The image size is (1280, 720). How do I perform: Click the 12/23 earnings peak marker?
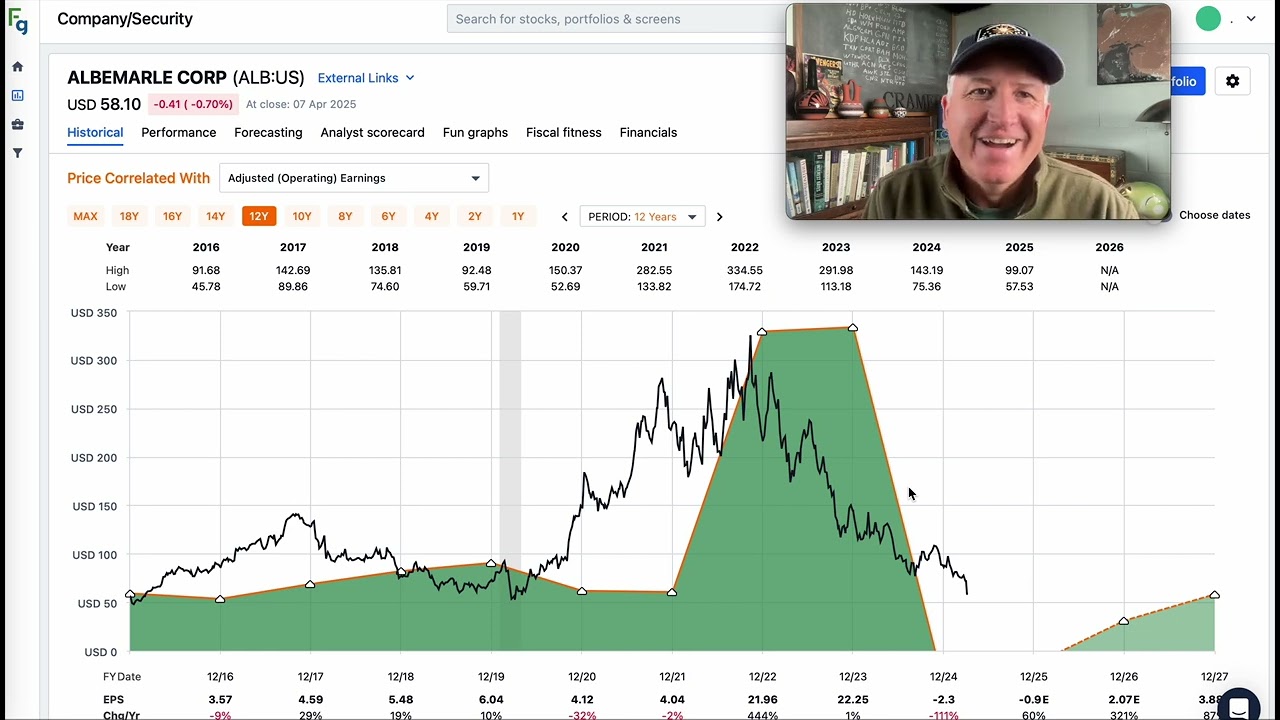(852, 327)
